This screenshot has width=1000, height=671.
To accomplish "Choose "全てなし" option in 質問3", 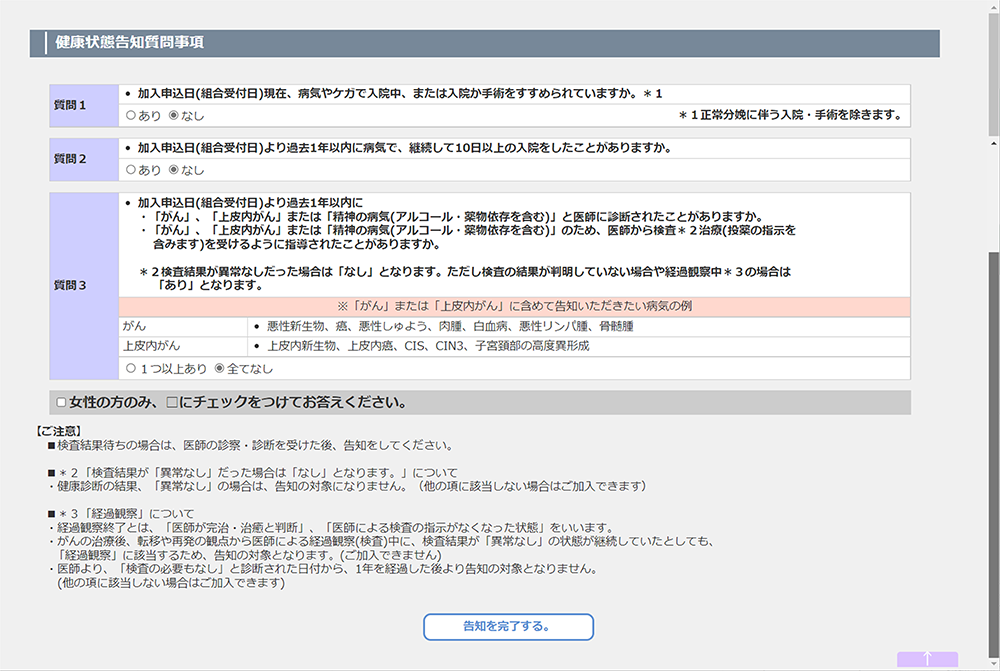I will pos(220,369).
